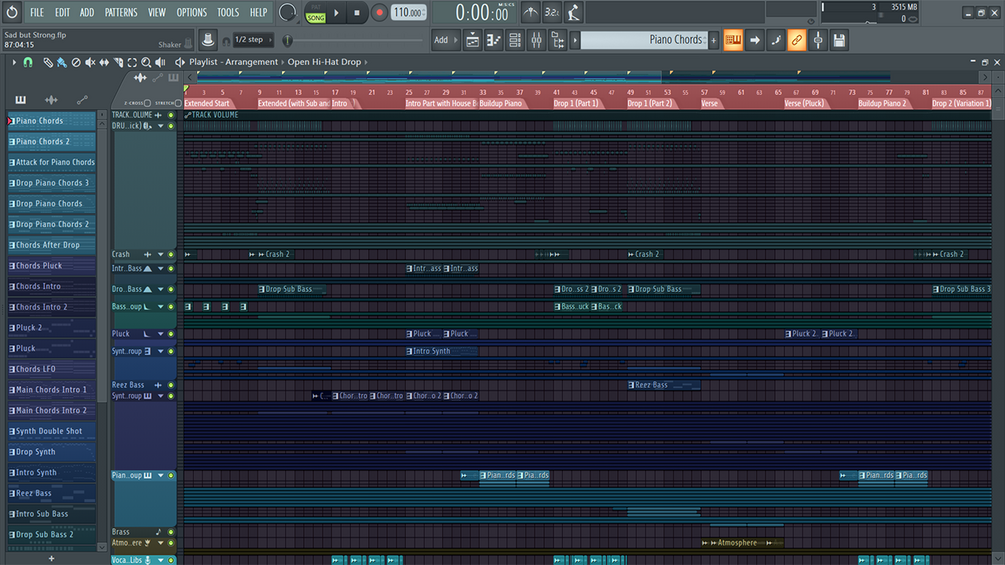Click the Record button
1005x565 pixels.
click(x=379, y=13)
